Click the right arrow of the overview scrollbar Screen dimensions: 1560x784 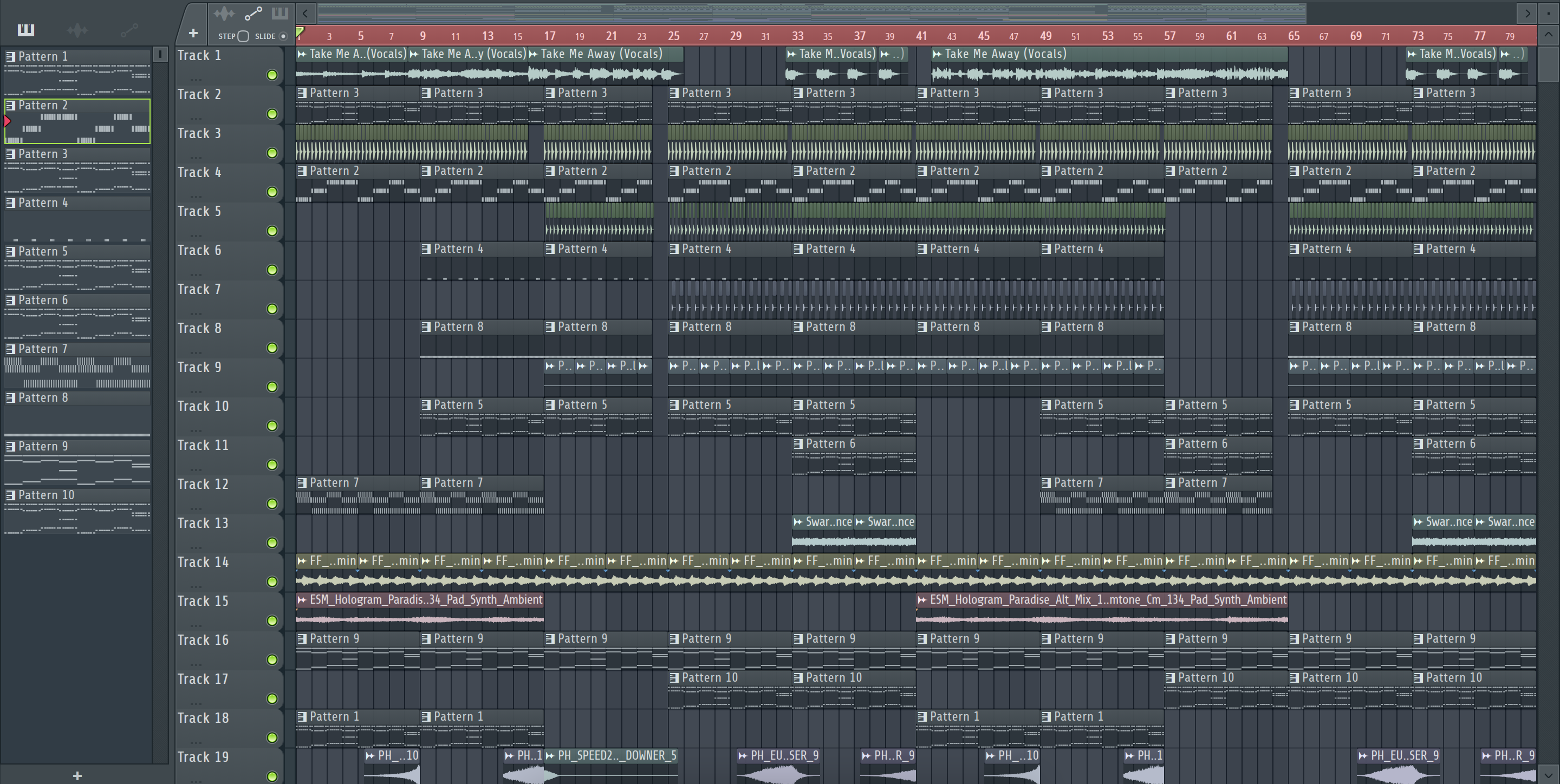tap(1527, 12)
